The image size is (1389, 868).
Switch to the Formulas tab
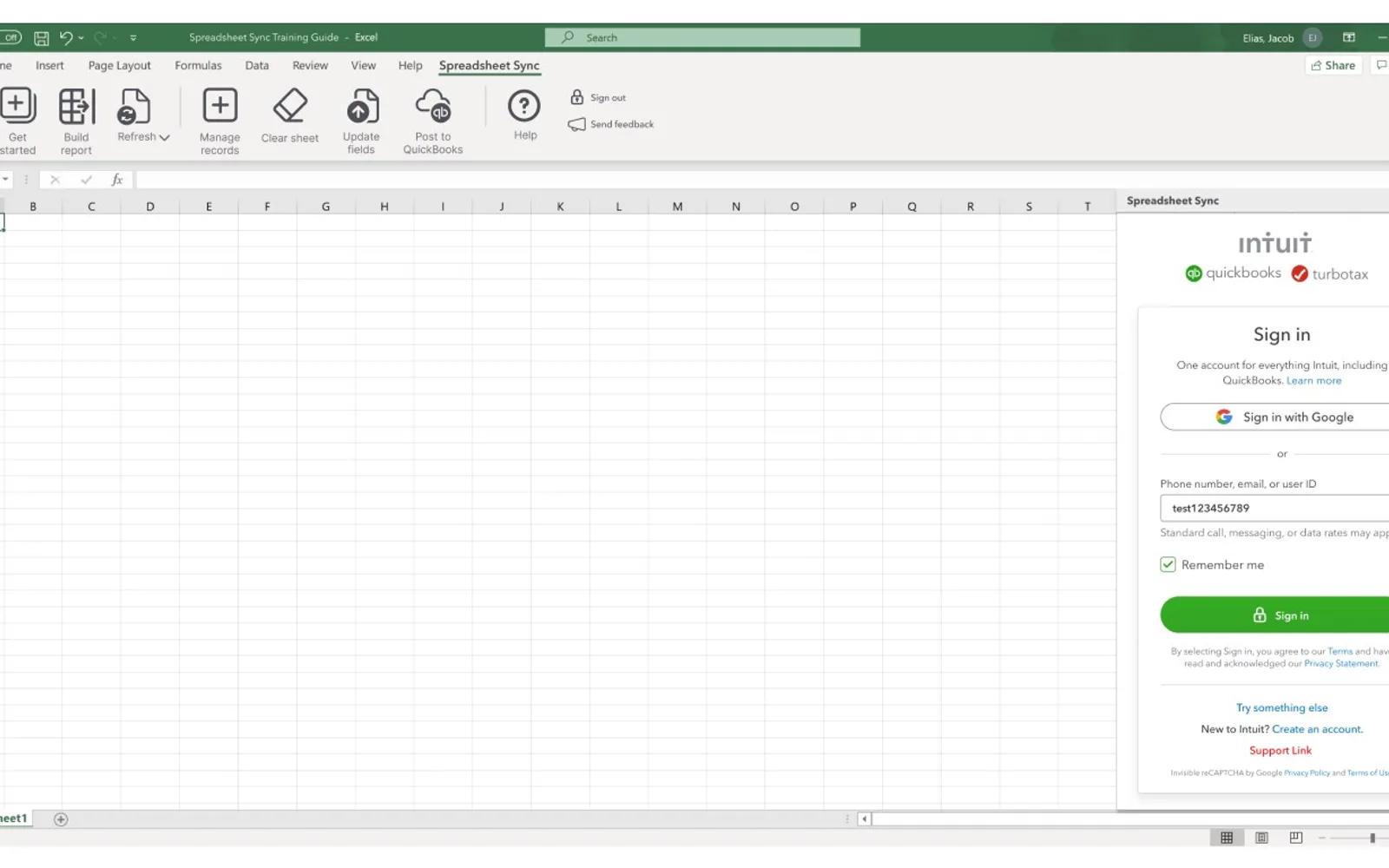pos(198,65)
